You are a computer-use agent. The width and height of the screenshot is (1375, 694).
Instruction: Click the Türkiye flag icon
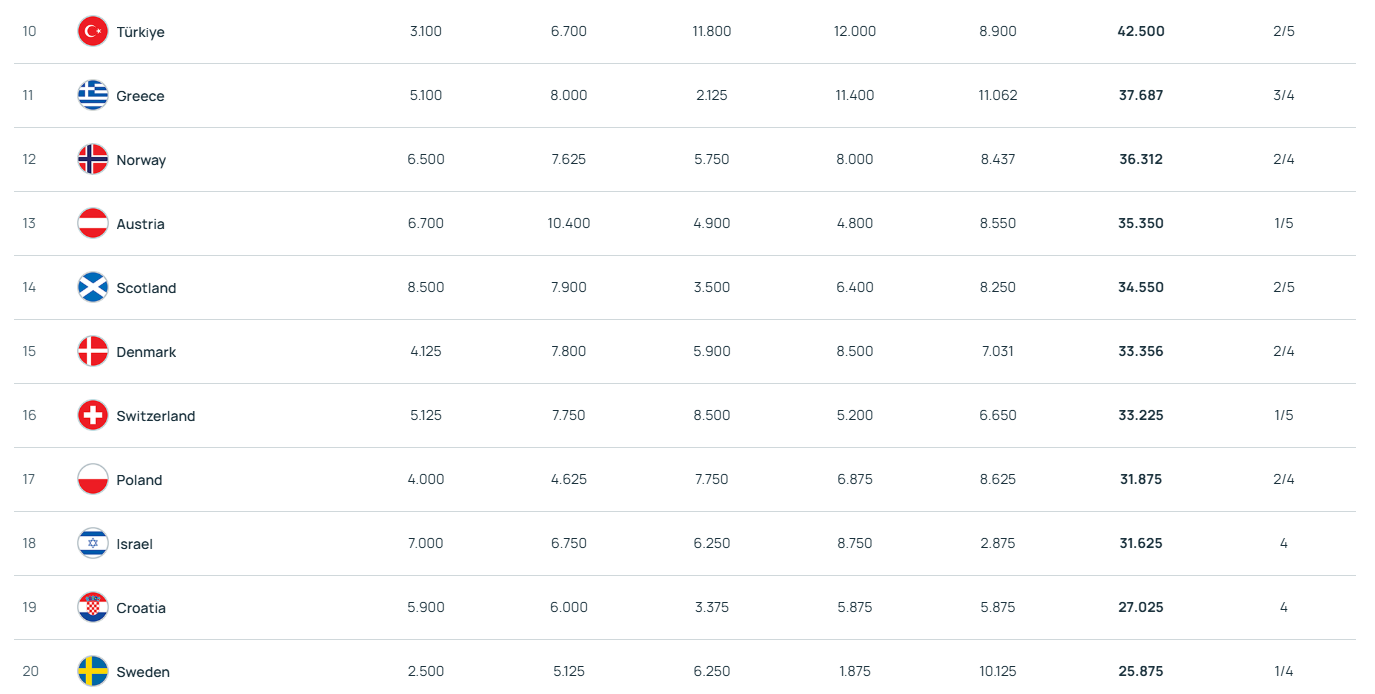93,32
